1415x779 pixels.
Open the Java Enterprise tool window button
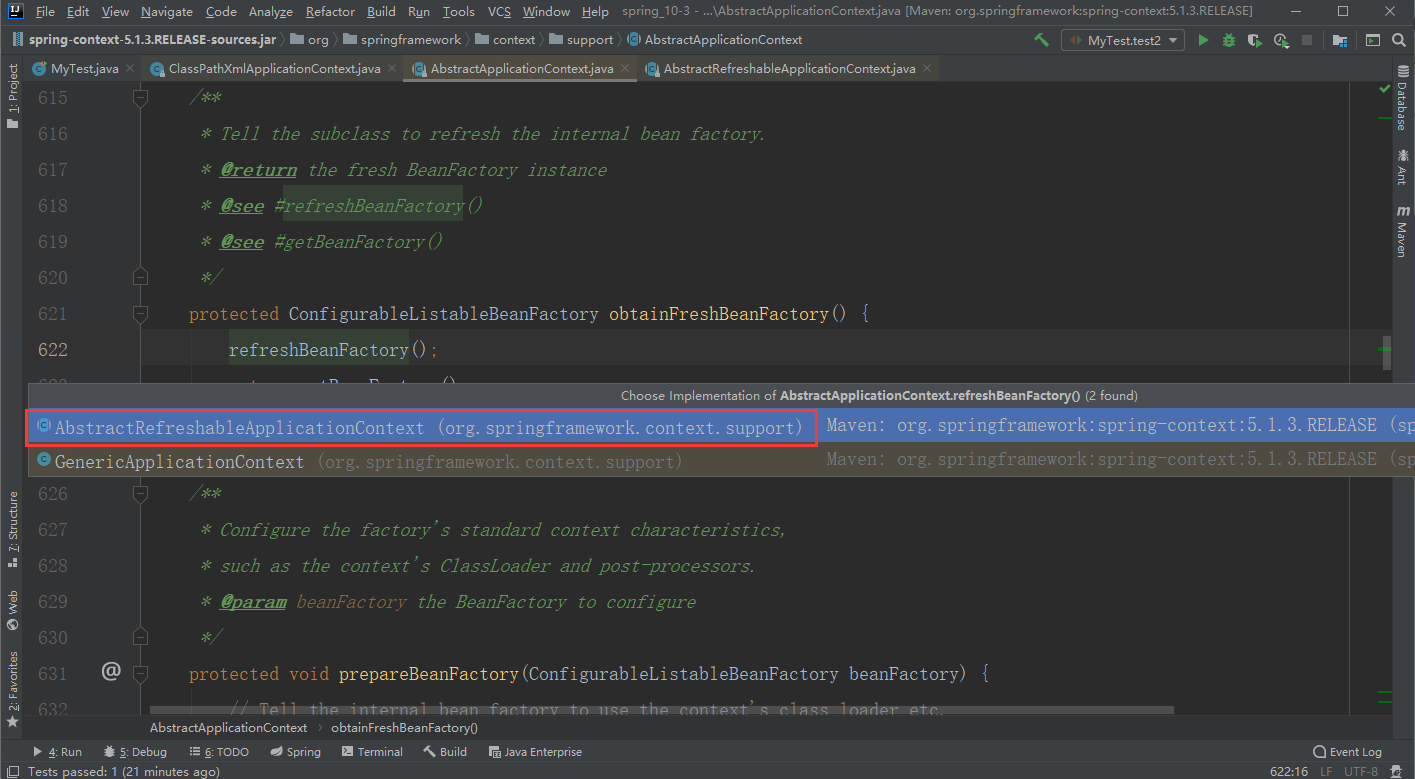(535, 752)
